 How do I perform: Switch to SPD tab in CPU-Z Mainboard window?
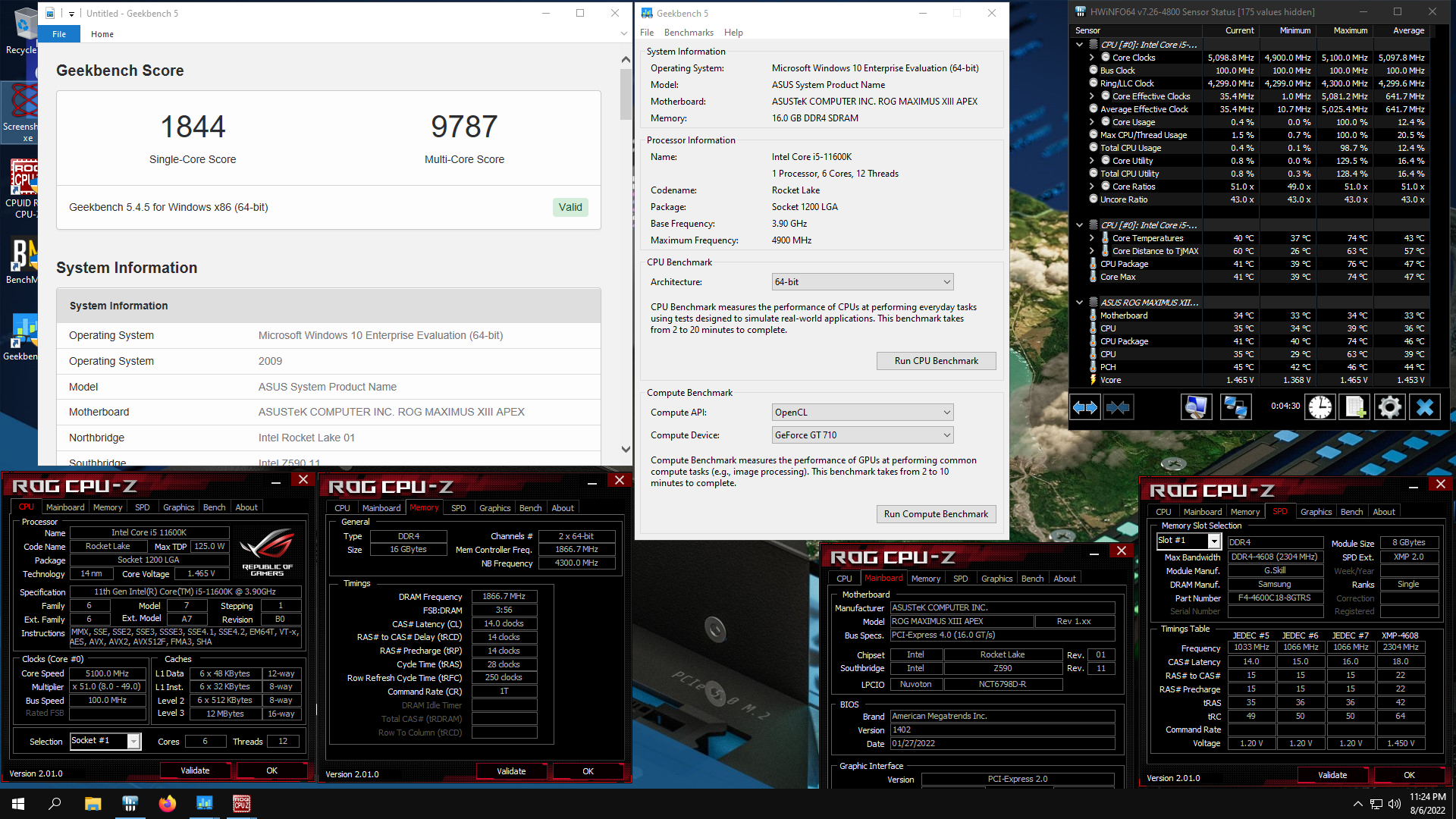960,579
